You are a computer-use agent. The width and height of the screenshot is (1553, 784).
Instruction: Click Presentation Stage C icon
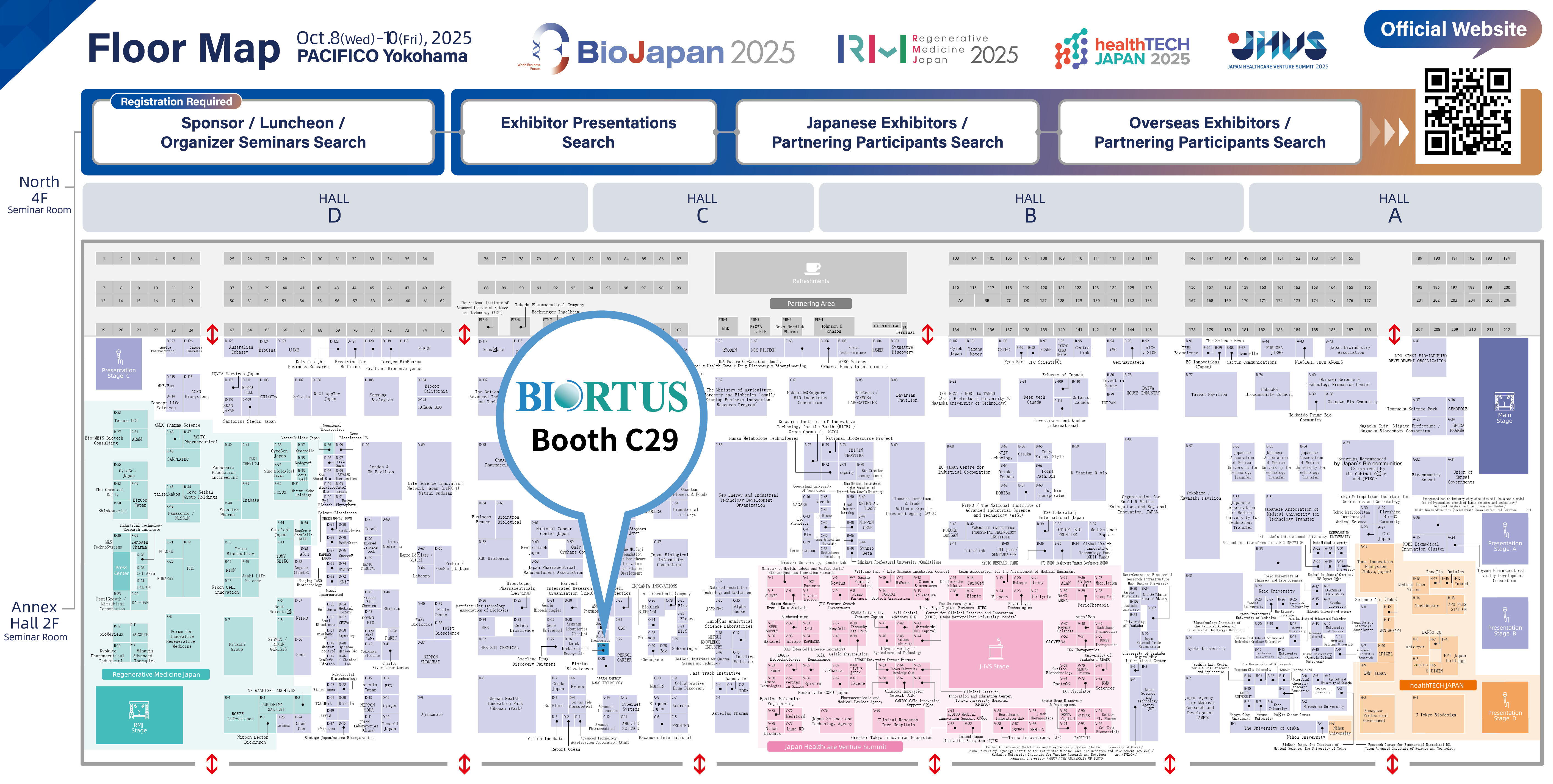coord(119,357)
